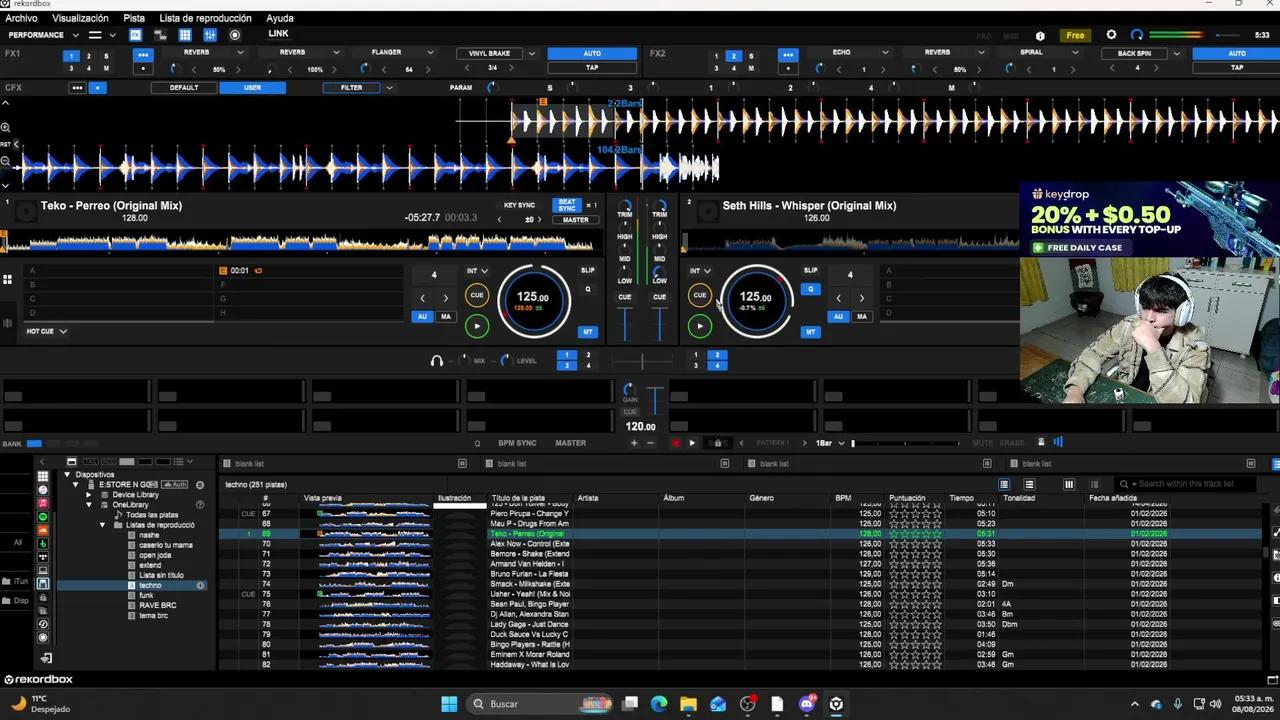This screenshot has height=720, width=1280.
Task: Toggle auto beat loop AU on deck 1
Action: click(x=422, y=317)
